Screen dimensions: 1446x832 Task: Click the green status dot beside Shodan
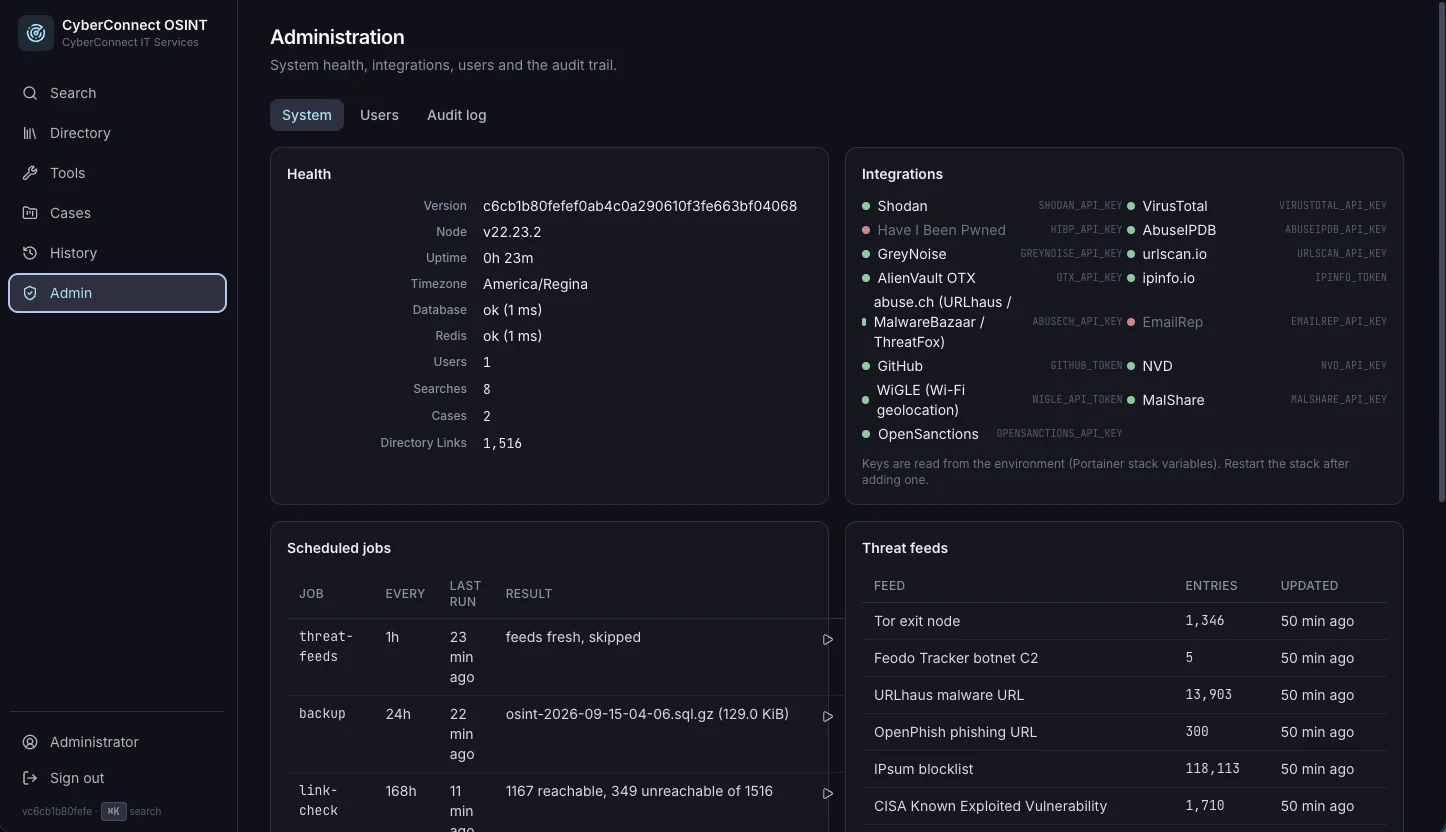click(866, 206)
